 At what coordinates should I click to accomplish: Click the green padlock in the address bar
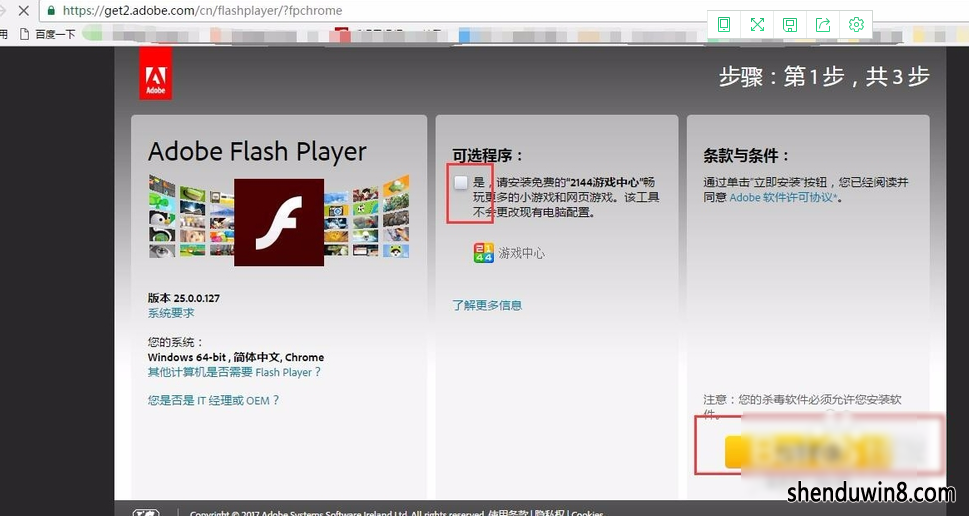(51, 11)
